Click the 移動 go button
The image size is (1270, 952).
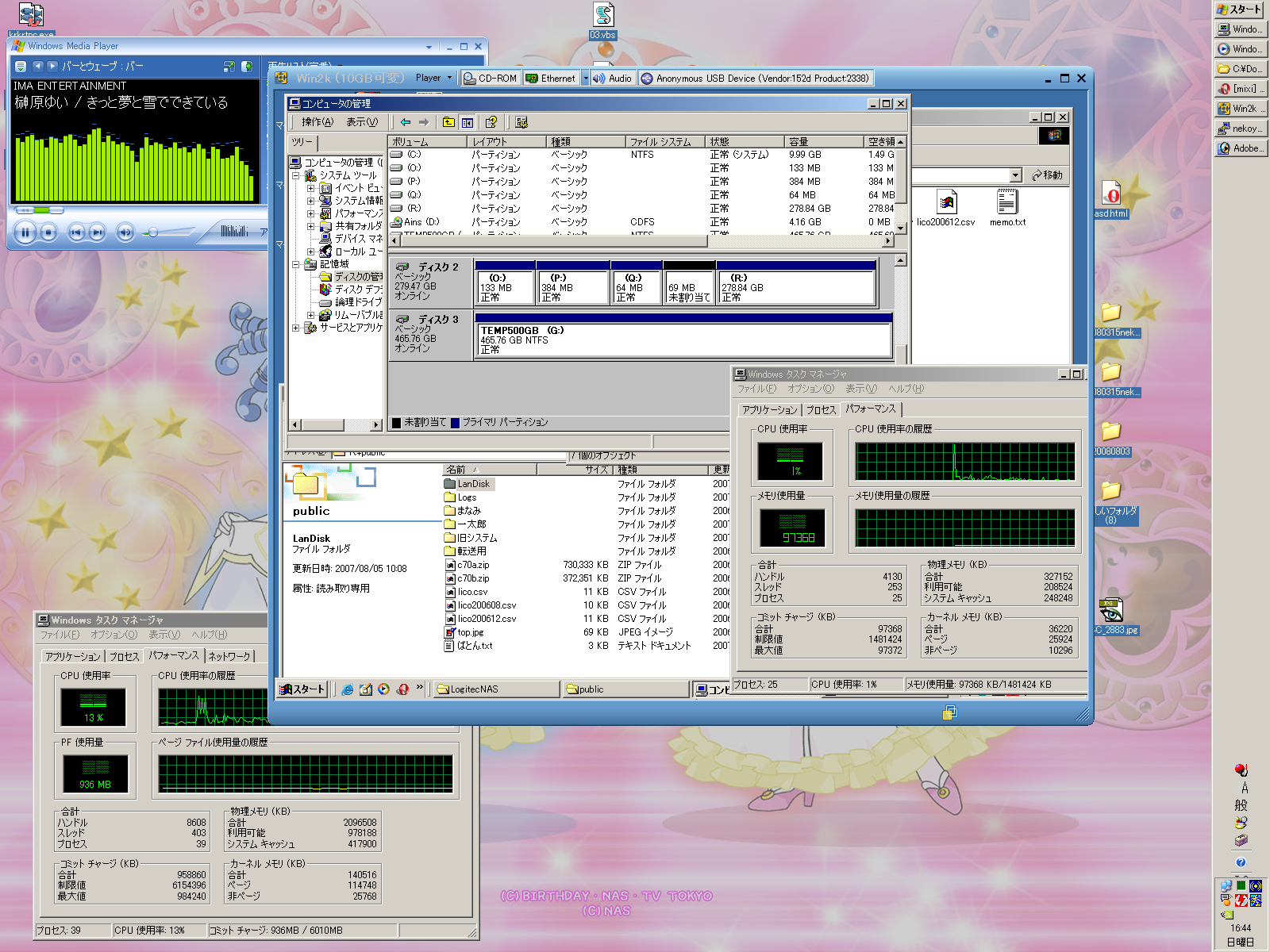pos(1047,175)
